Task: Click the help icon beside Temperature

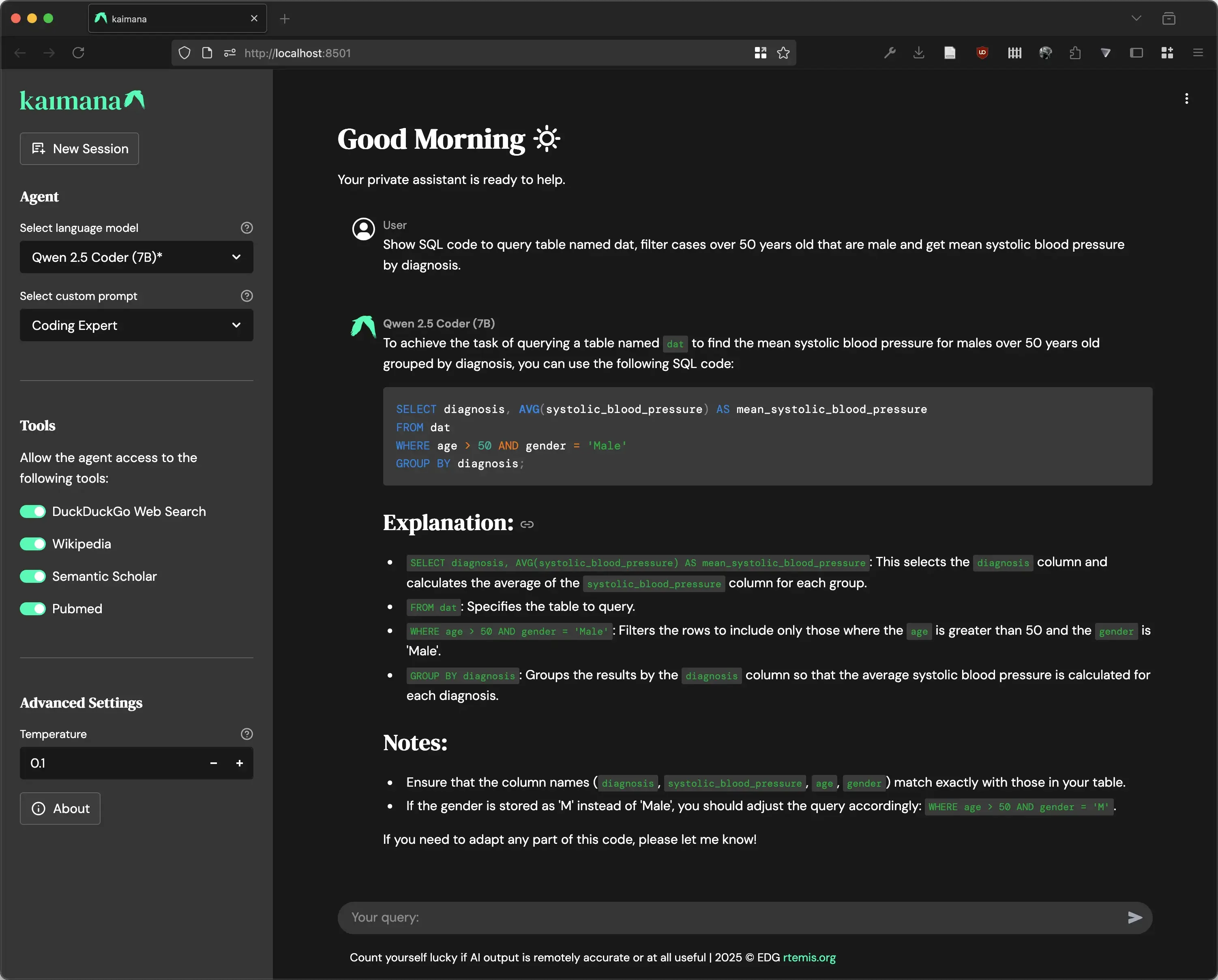Action: click(246, 734)
